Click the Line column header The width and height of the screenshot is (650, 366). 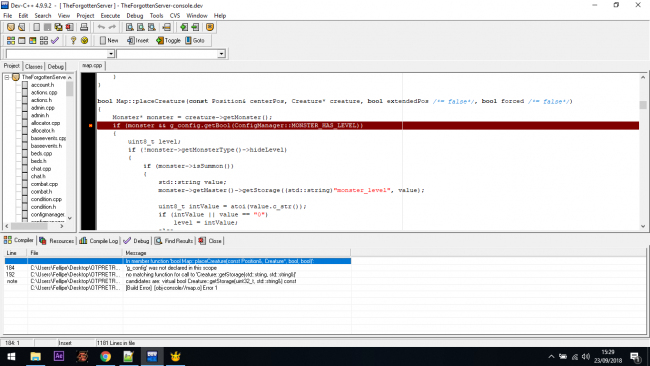(x=16, y=253)
